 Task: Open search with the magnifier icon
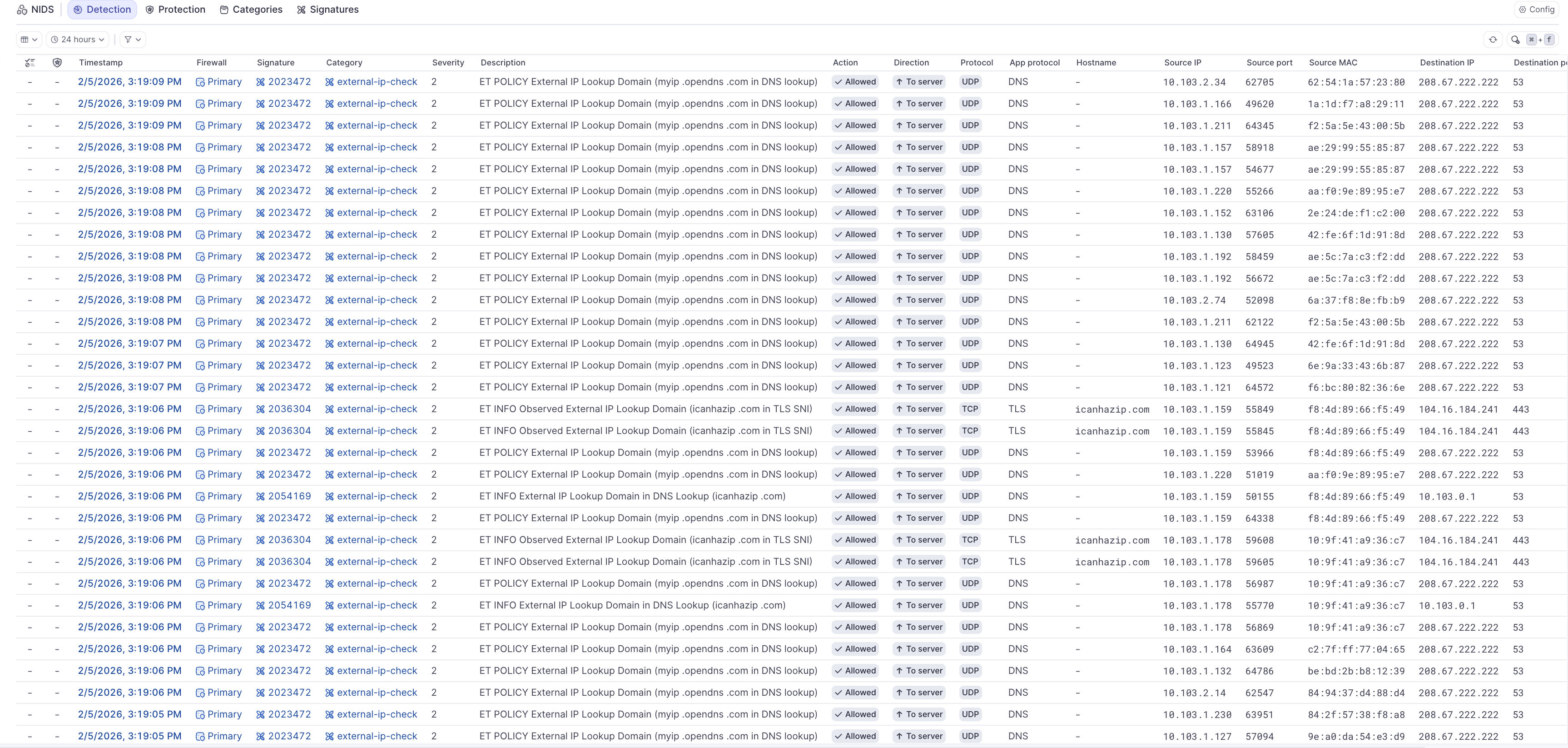coord(1515,40)
